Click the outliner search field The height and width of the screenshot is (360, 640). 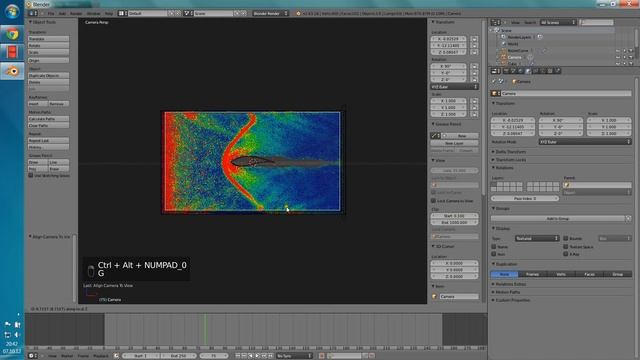tap(596, 22)
